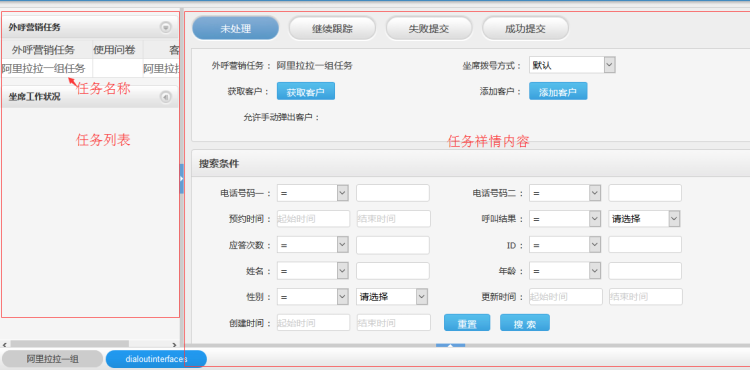
Task: Click the 搜索条件 panel header
Action: [x=471, y=163]
